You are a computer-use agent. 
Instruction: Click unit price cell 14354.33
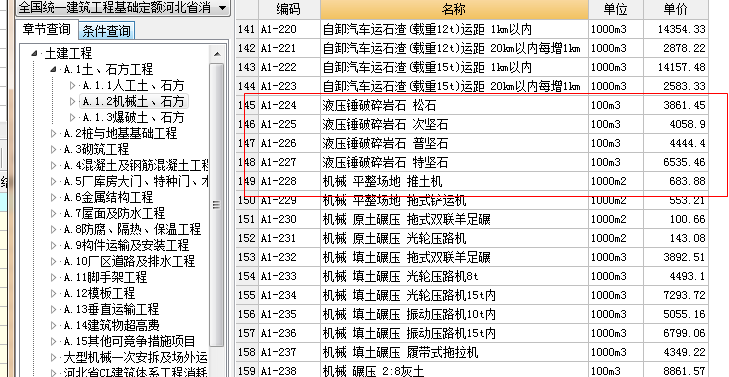[676, 29]
